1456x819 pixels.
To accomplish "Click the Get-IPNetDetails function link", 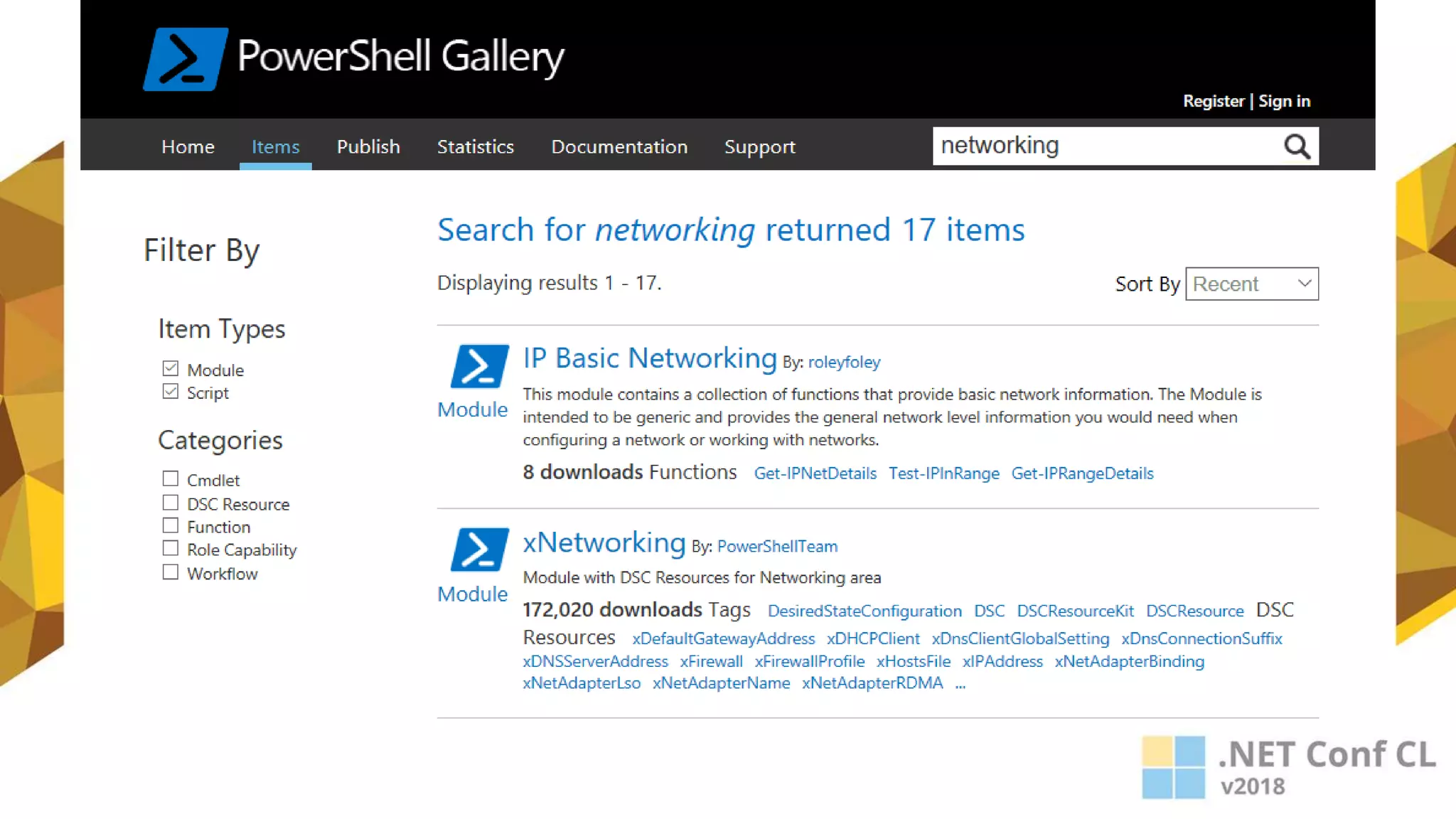I will click(x=815, y=473).
